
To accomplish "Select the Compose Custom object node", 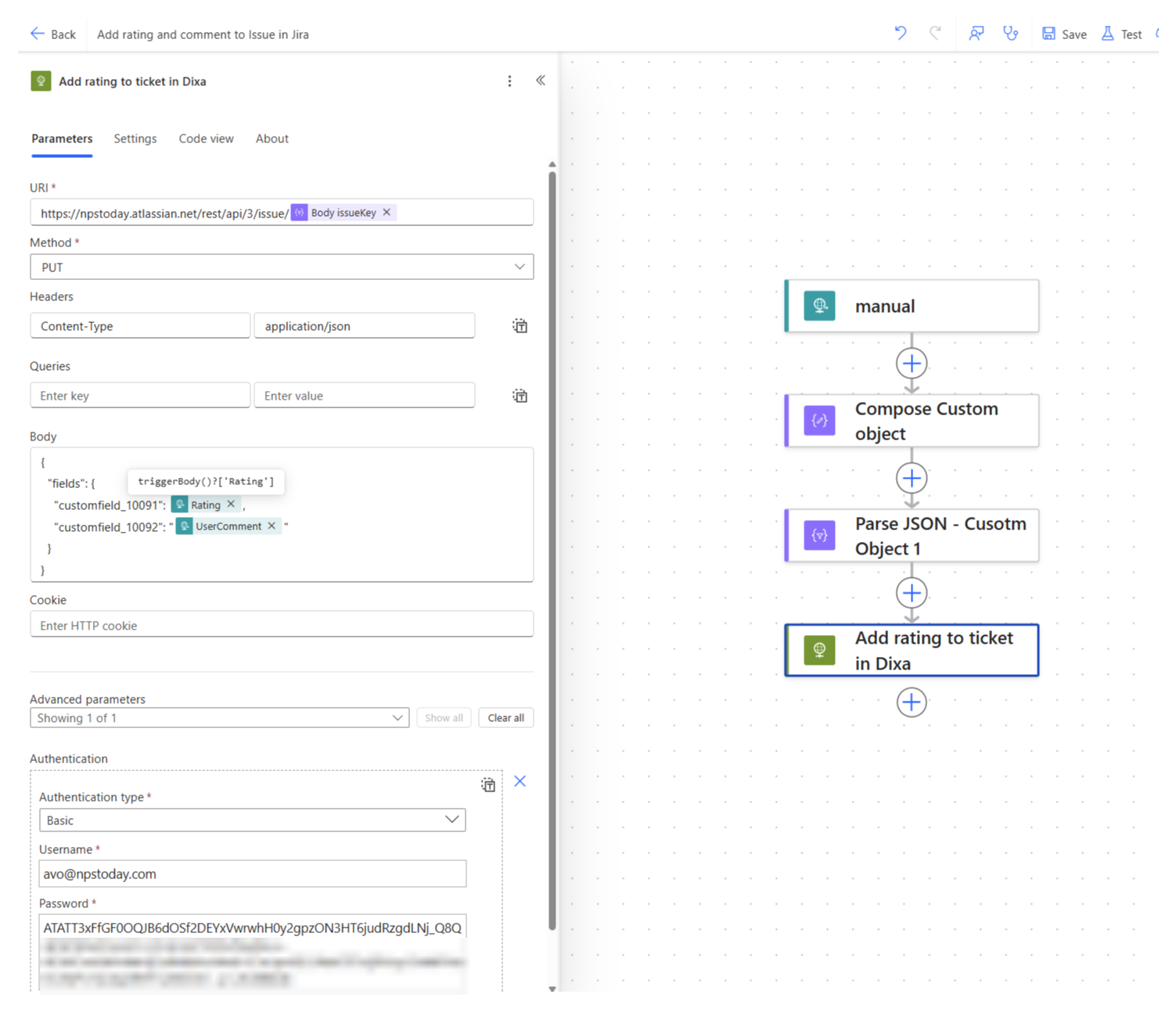I will click(x=912, y=421).
